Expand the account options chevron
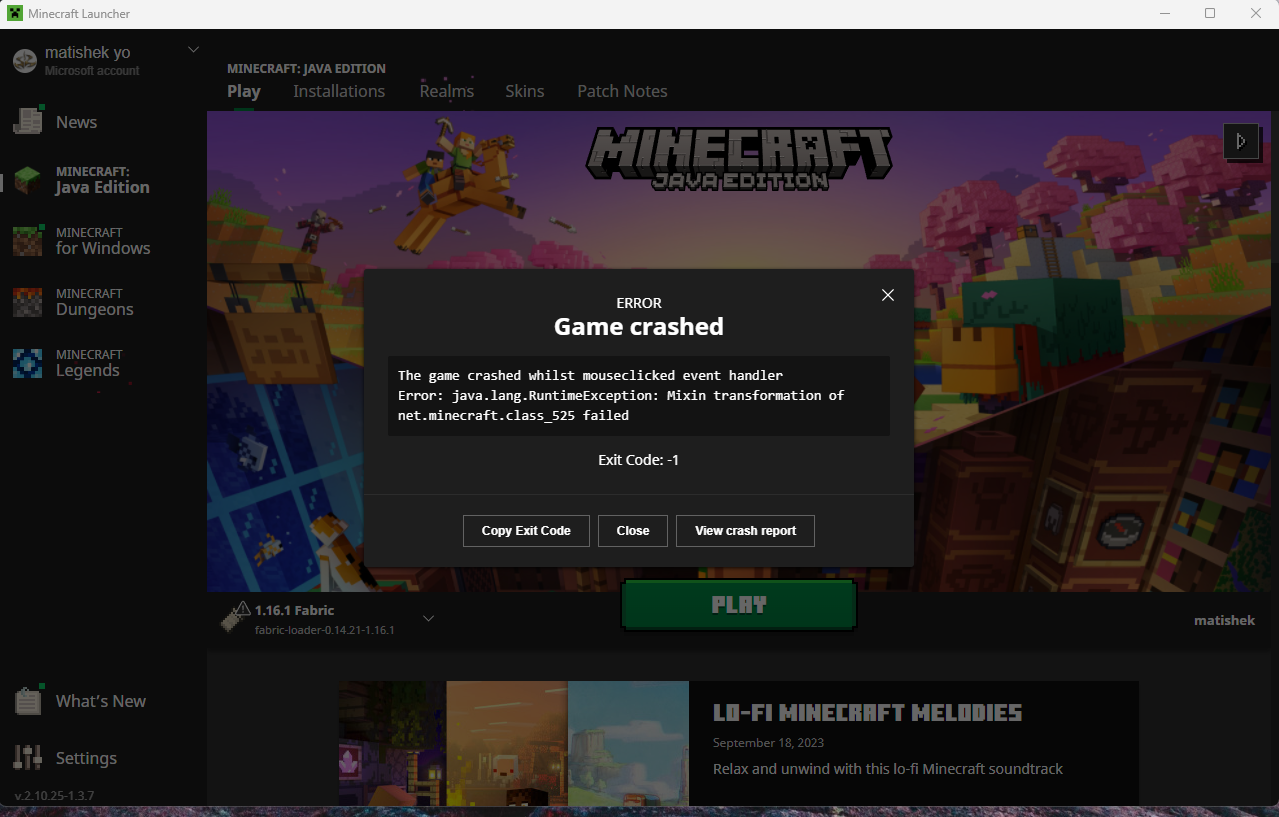The width and height of the screenshot is (1279, 817). pyautogui.click(x=192, y=49)
